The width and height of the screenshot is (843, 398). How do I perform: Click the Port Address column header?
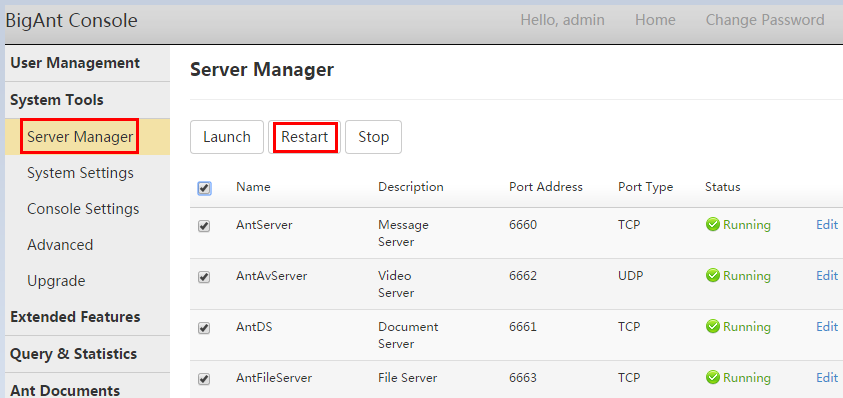click(x=546, y=187)
